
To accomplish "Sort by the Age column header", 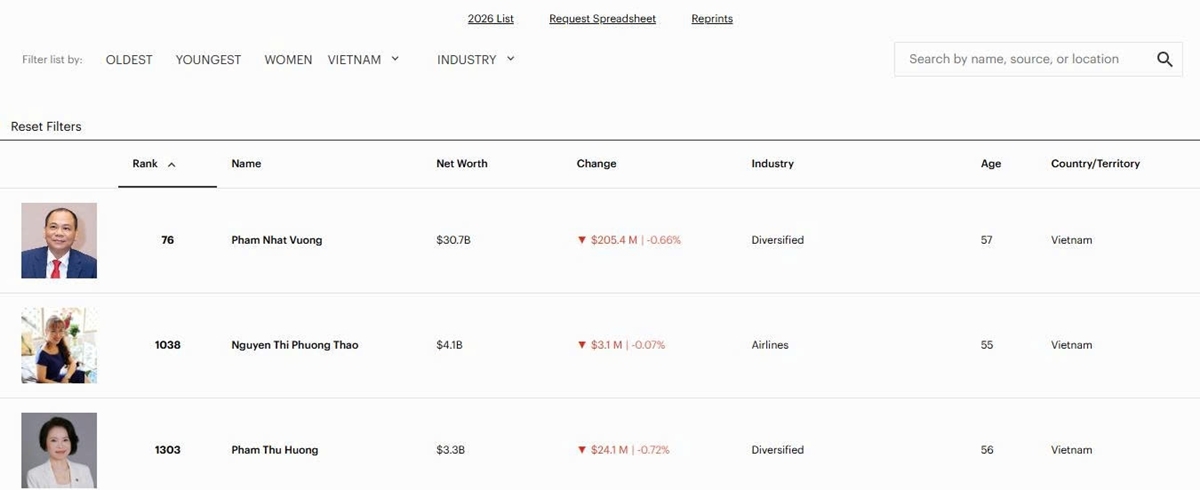I will pos(990,164).
